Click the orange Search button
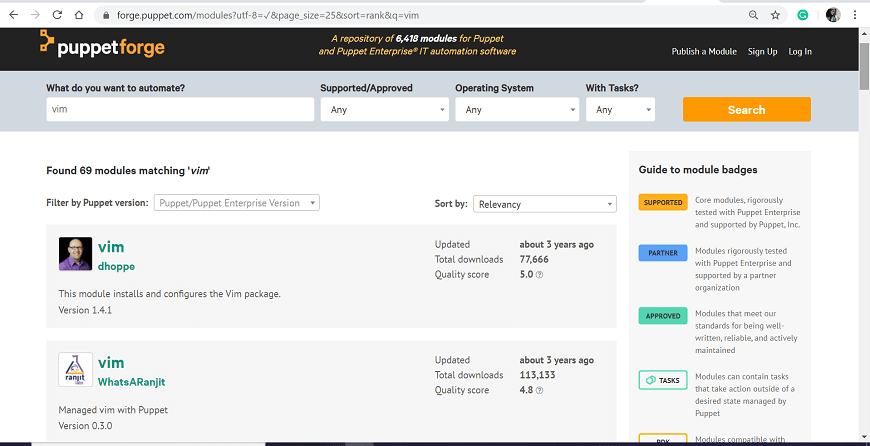Image resolution: width=870 pixels, height=446 pixels. tap(747, 109)
